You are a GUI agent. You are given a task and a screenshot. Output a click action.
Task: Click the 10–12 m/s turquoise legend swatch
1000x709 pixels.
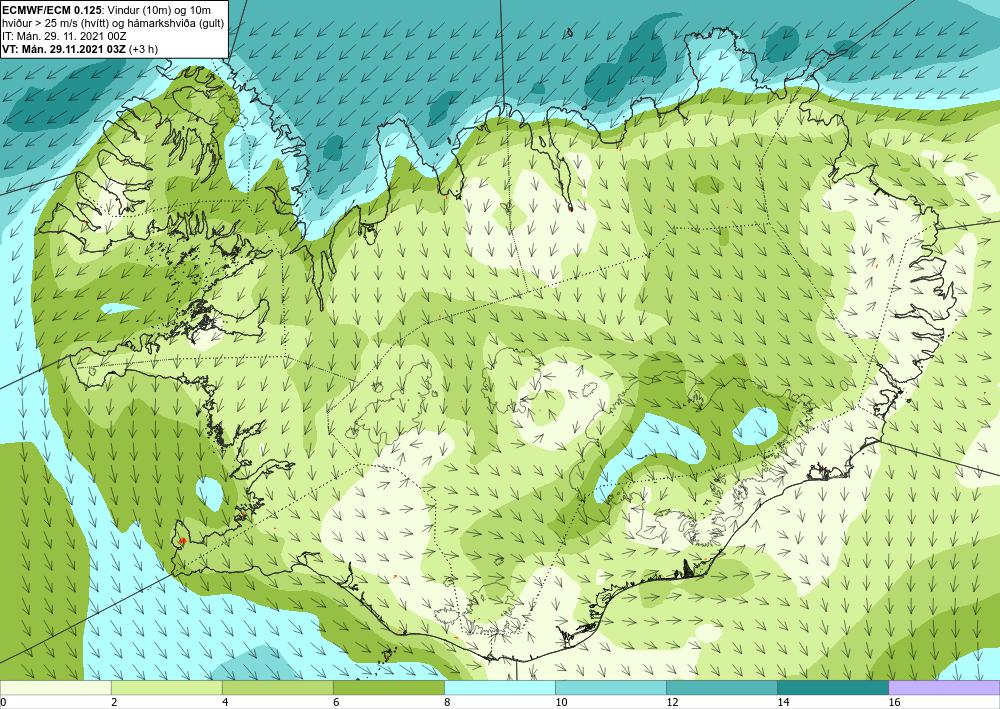(x=611, y=687)
